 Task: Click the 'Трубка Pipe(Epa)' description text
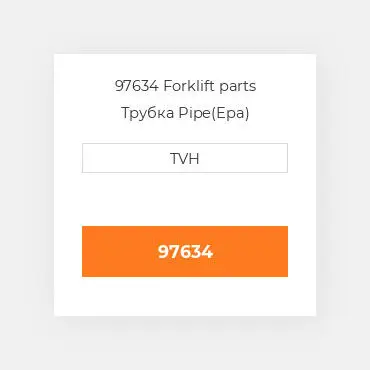(185, 113)
